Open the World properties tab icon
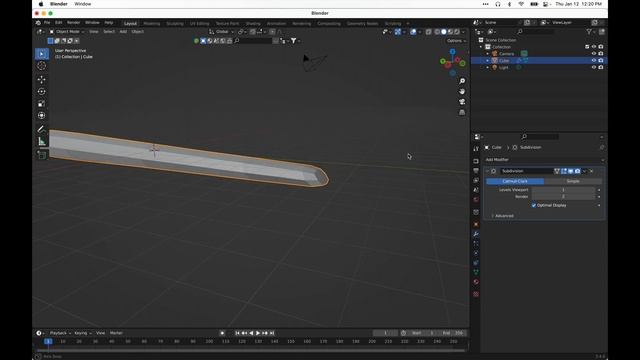Image resolution: width=640 pixels, height=360 pixels. coord(476,200)
